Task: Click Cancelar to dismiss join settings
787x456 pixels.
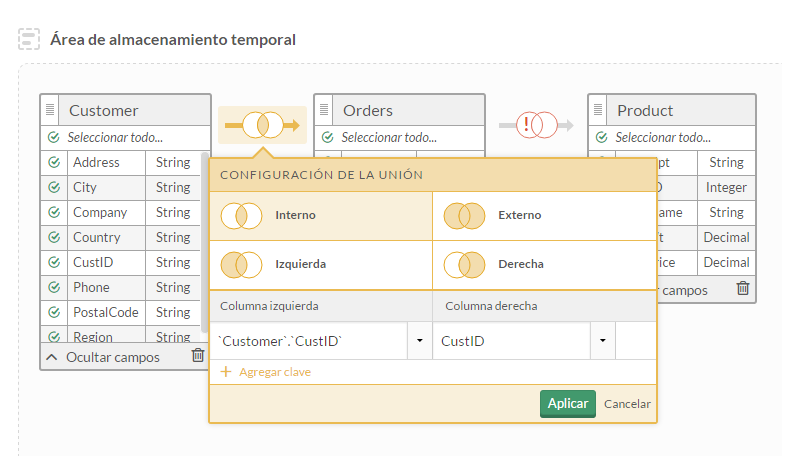Action: coord(627,404)
